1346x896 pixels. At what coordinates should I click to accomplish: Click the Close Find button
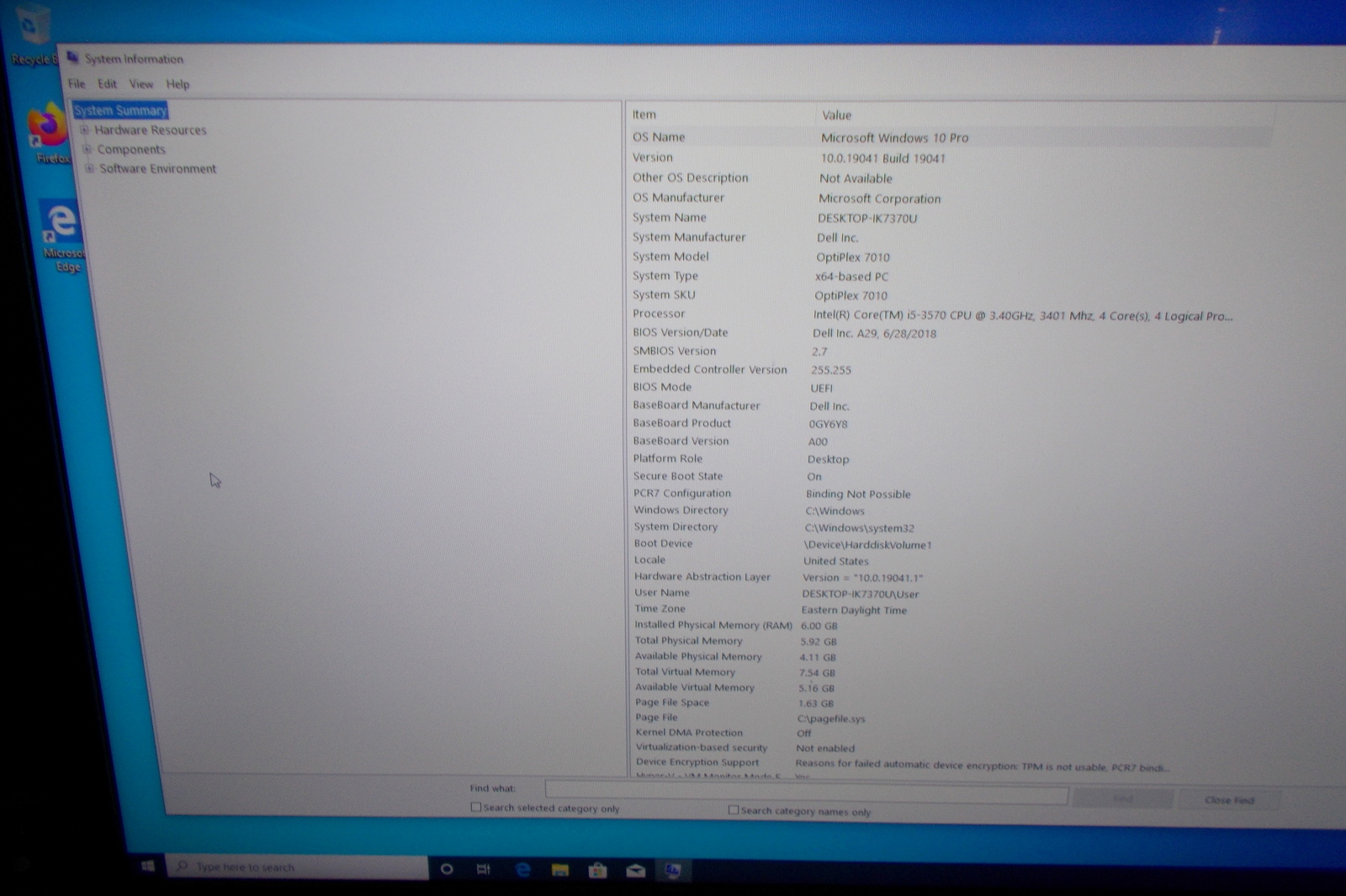point(1228,799)
